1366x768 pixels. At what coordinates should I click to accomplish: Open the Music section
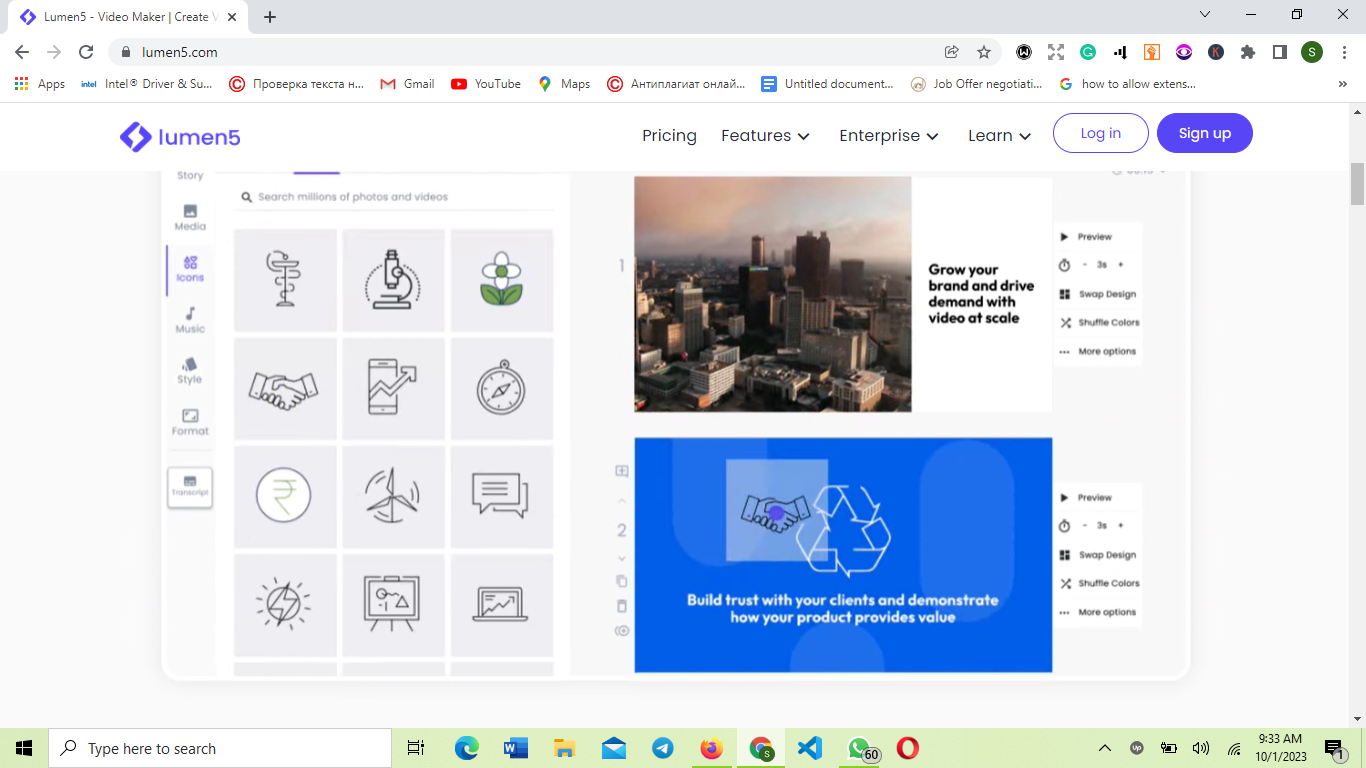coord(190,320)
